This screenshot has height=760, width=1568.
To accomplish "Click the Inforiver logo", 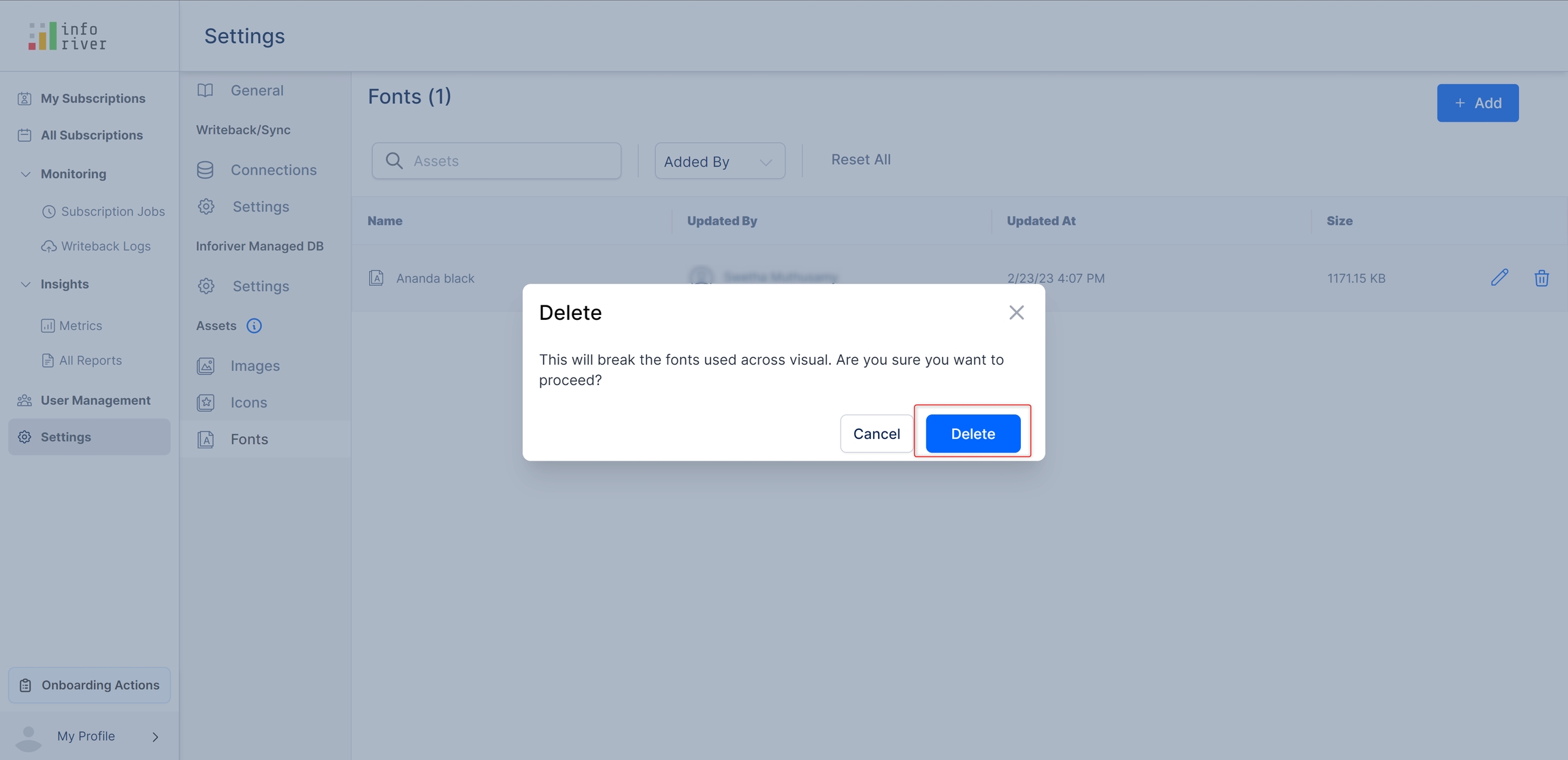I will tap(67, 36).
